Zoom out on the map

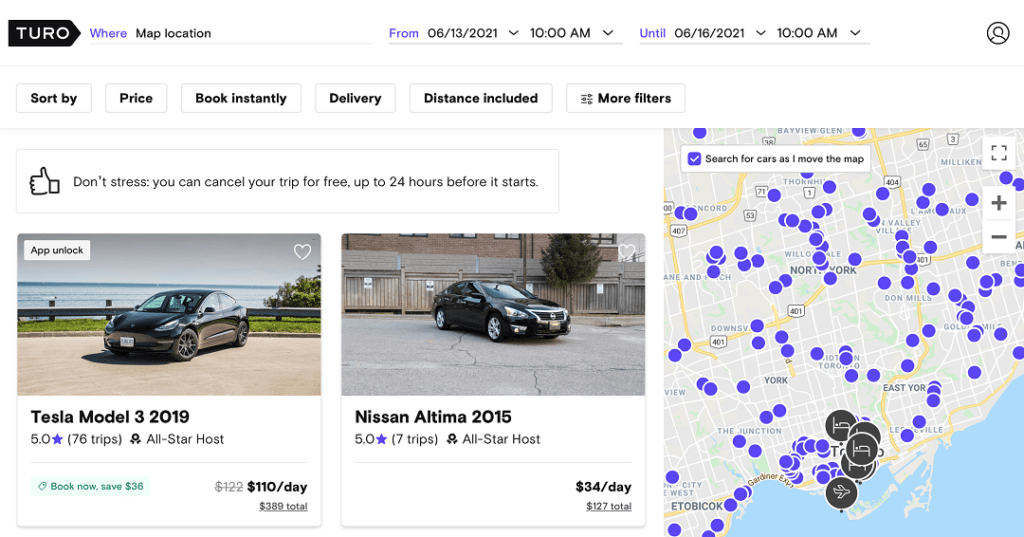999,236
